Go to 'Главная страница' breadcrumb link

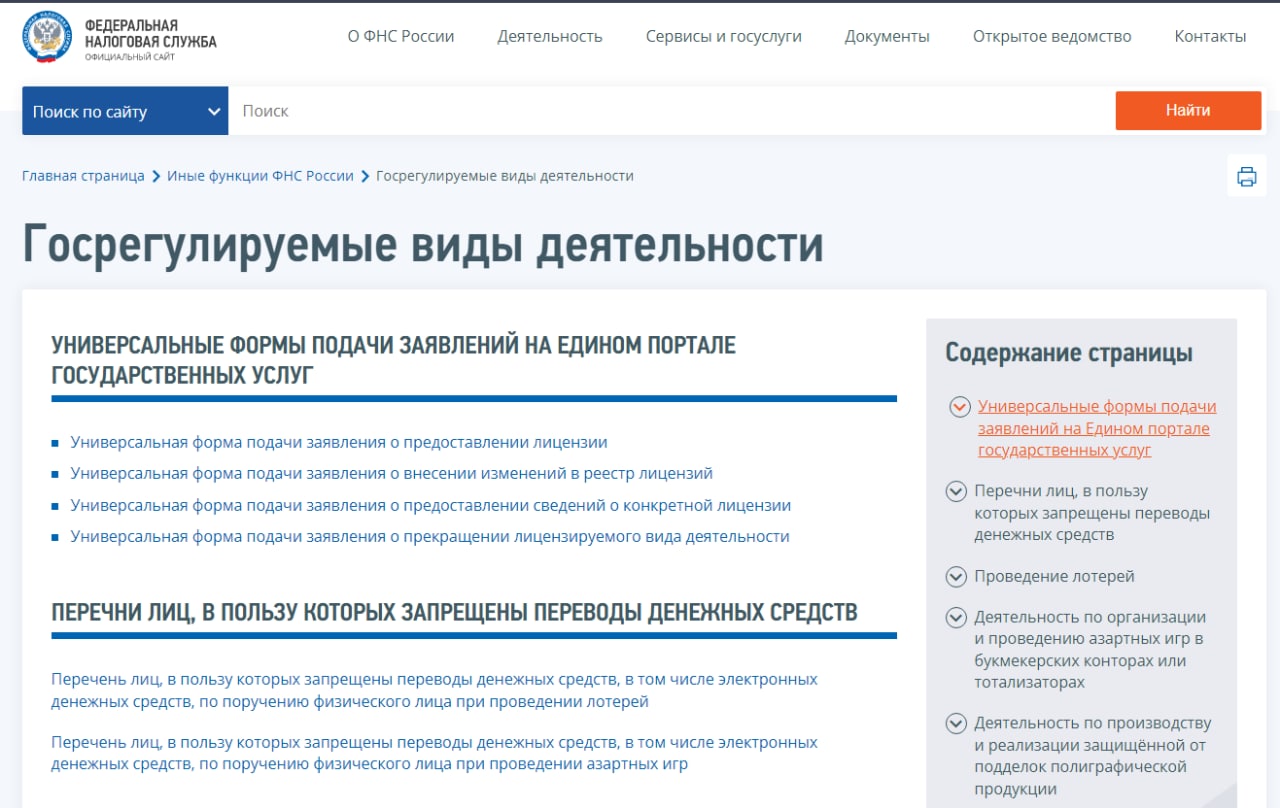83,176
